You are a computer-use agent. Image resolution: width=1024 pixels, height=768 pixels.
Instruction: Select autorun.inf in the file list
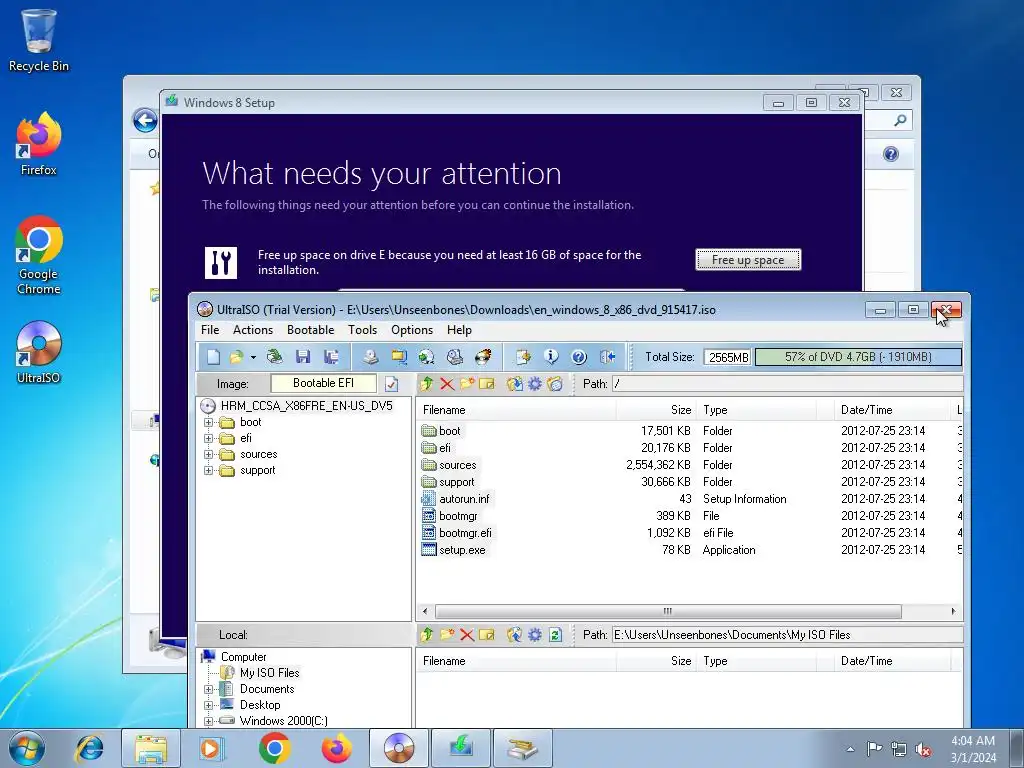click(464, 499)
